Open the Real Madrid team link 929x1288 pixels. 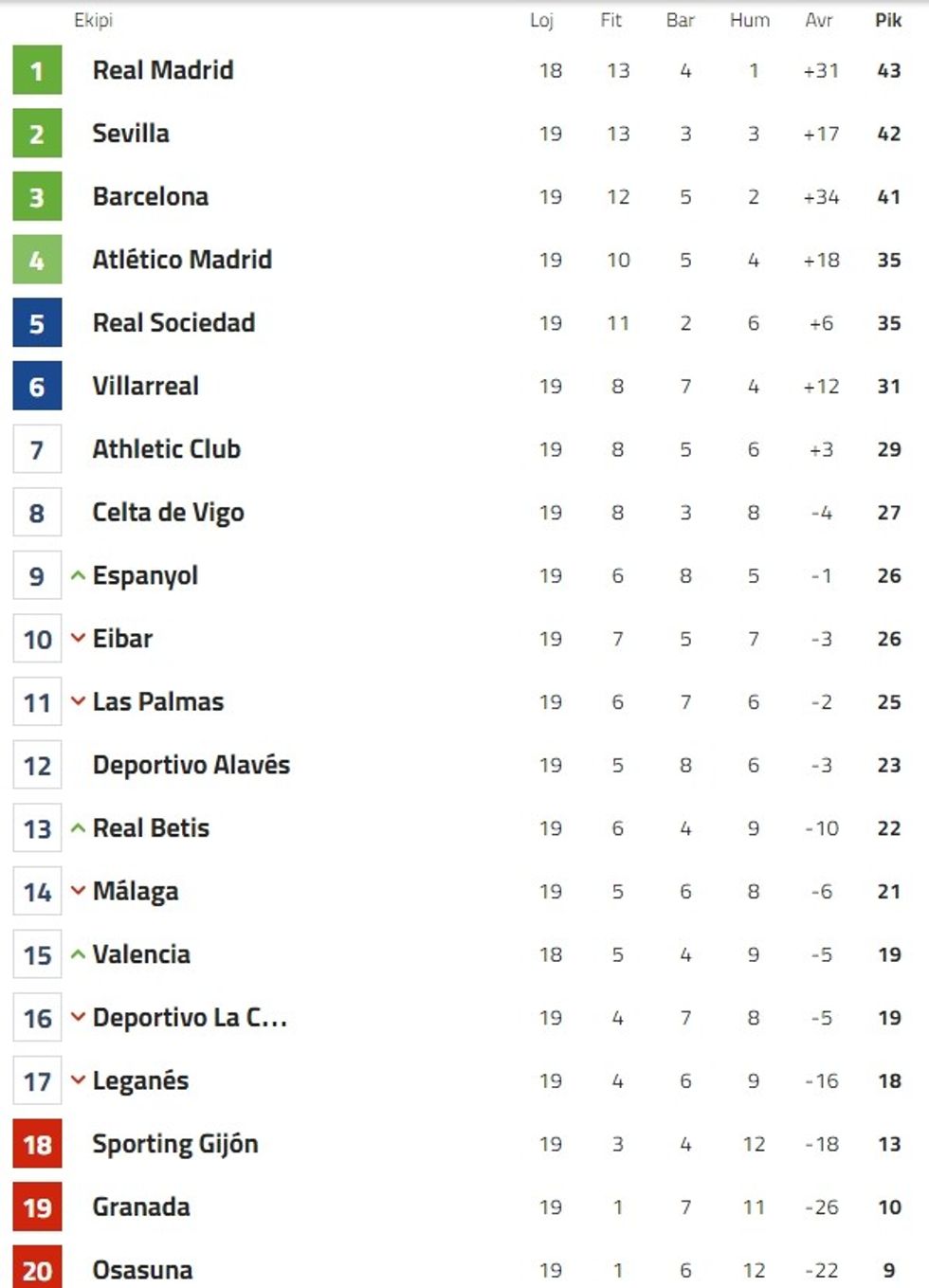pos(163,70)
